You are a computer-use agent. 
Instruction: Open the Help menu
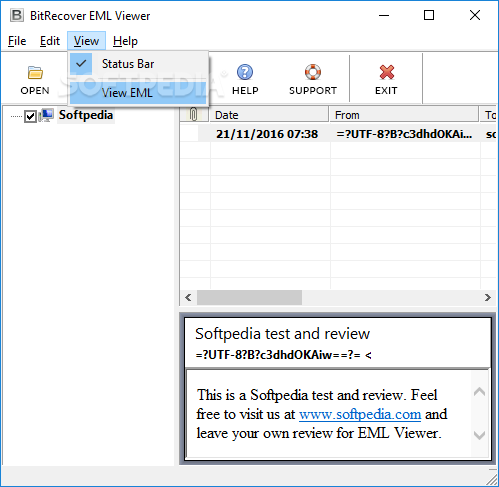click(125, 41)
